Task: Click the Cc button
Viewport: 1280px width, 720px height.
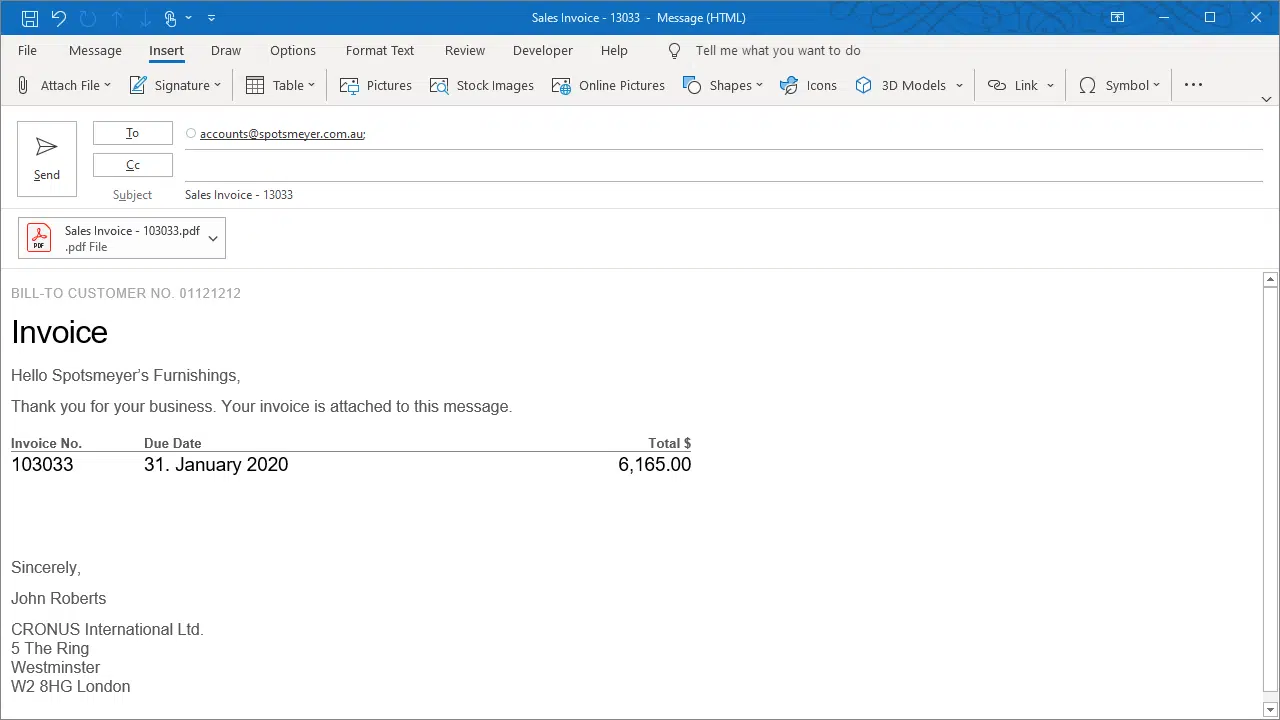Action: tap(133, 165)
